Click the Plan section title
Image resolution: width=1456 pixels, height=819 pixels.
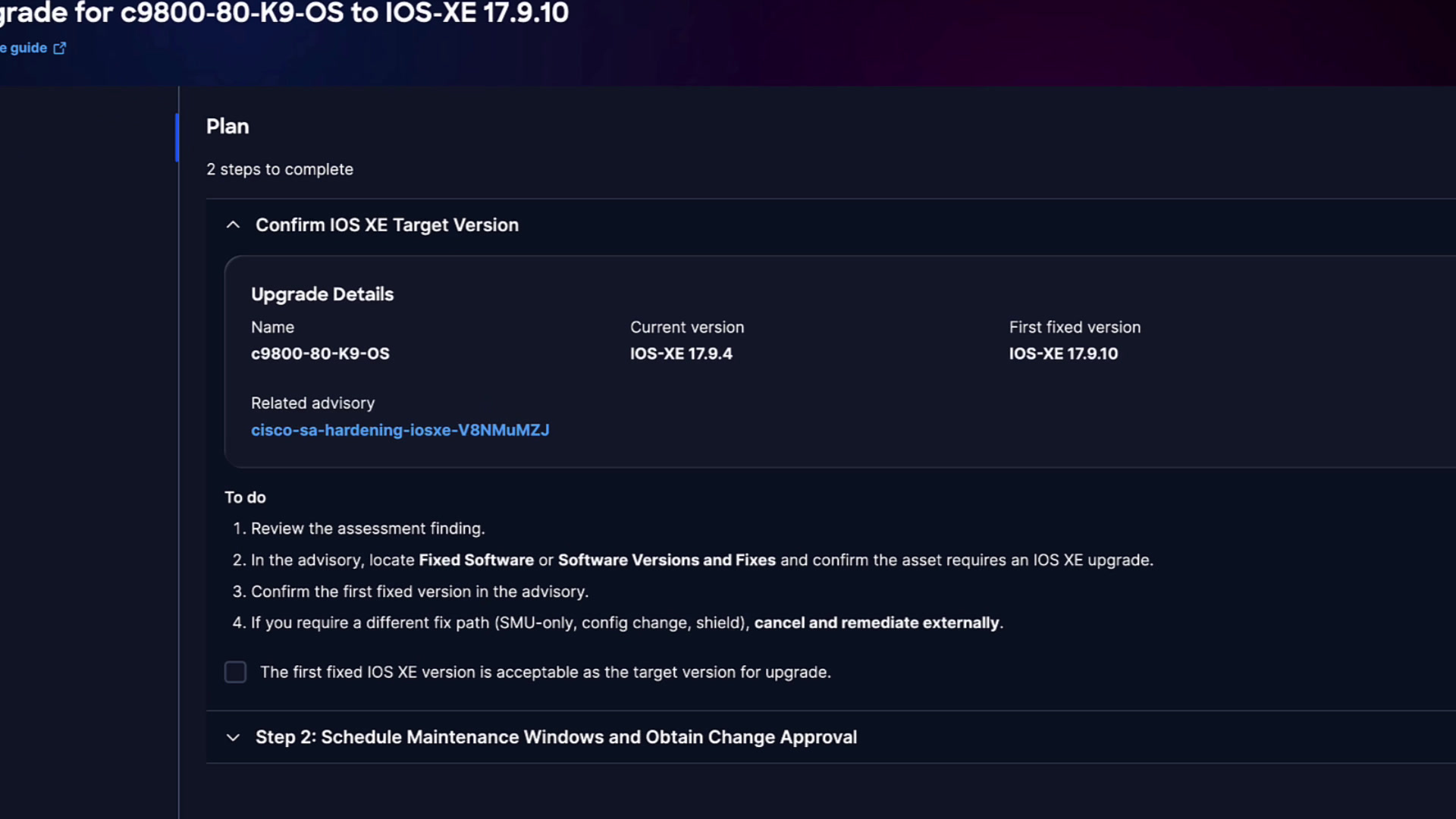227,127
